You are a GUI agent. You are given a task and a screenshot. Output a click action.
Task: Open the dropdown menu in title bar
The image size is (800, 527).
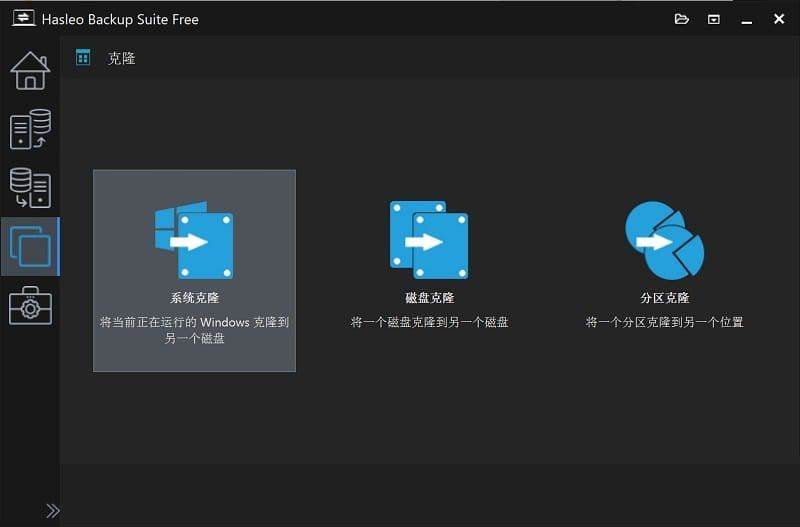pos(714,18)
